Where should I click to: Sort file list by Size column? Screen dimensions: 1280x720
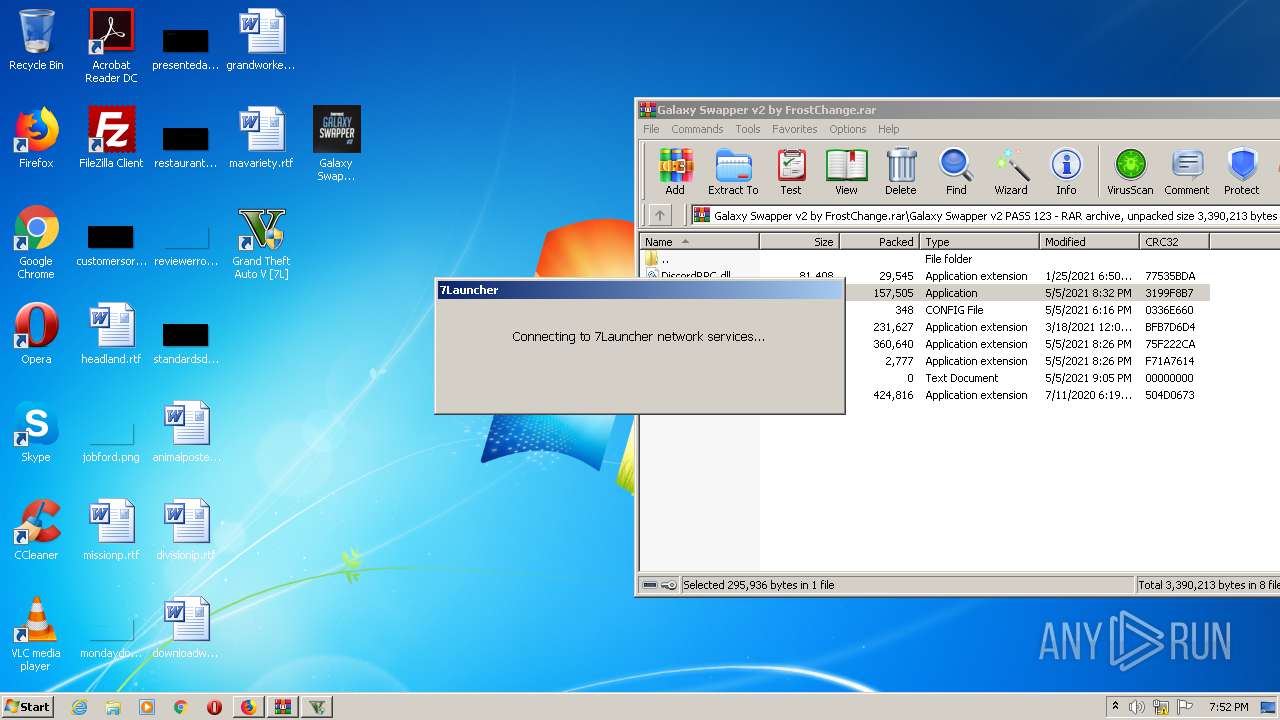[x=799, y=242]
